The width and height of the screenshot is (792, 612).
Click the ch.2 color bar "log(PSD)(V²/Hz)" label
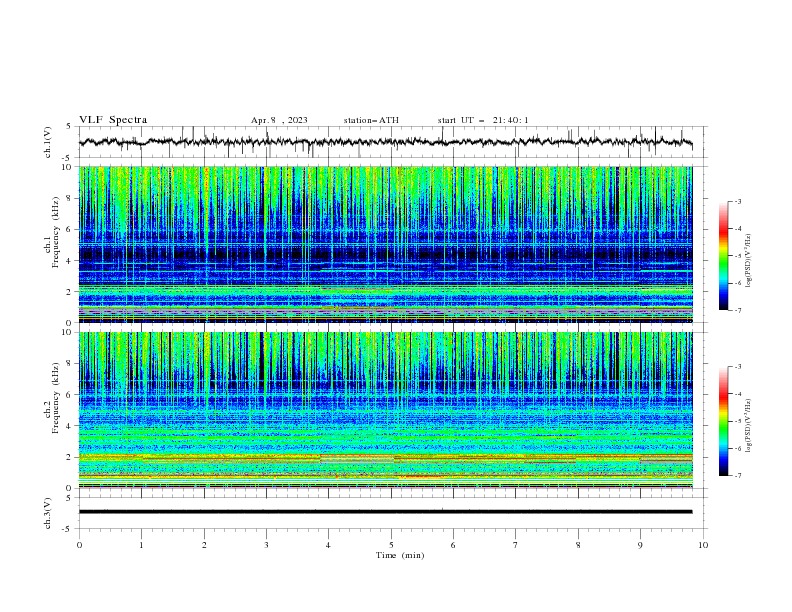point(749,426)
